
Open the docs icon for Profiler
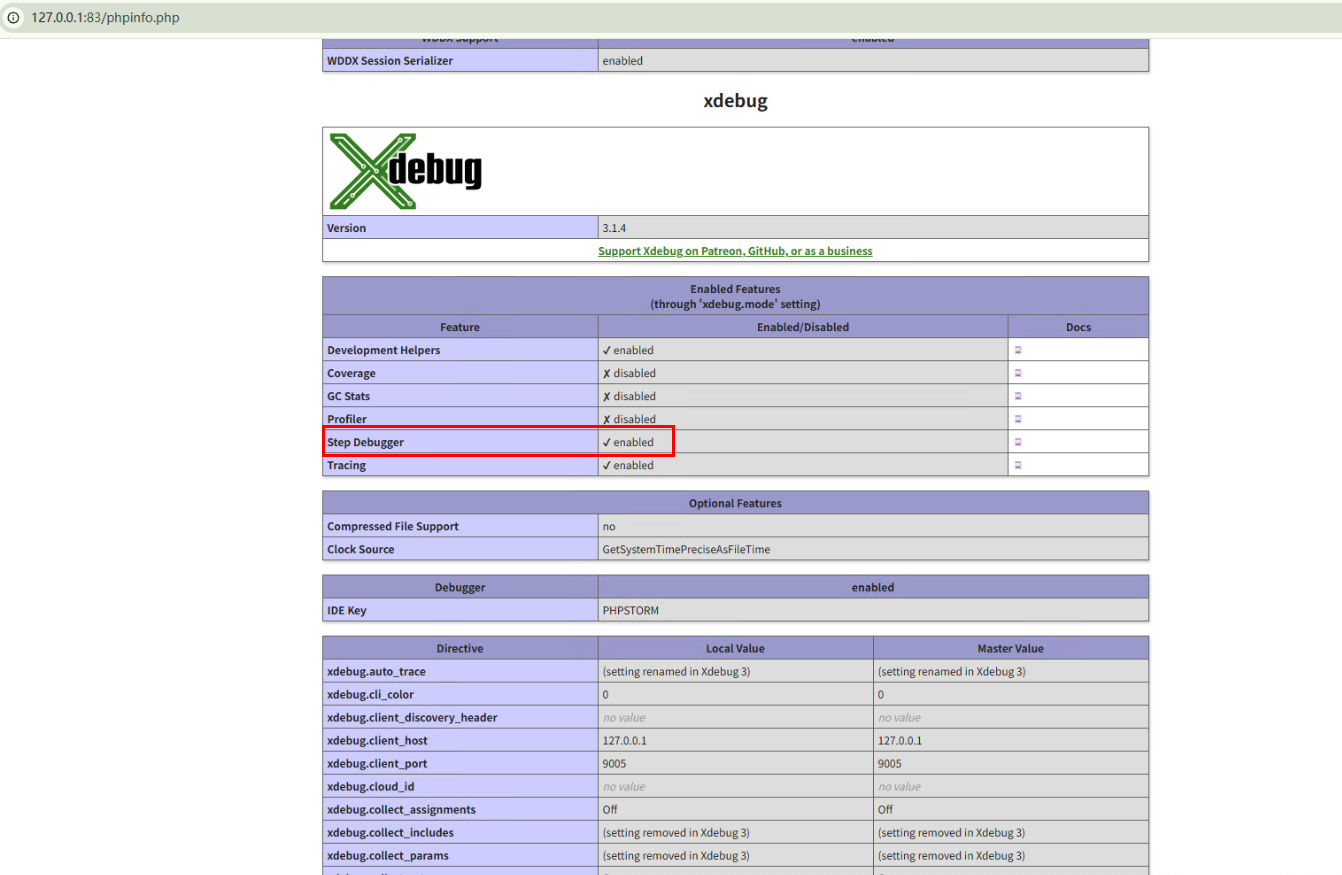pos(1018,419)
